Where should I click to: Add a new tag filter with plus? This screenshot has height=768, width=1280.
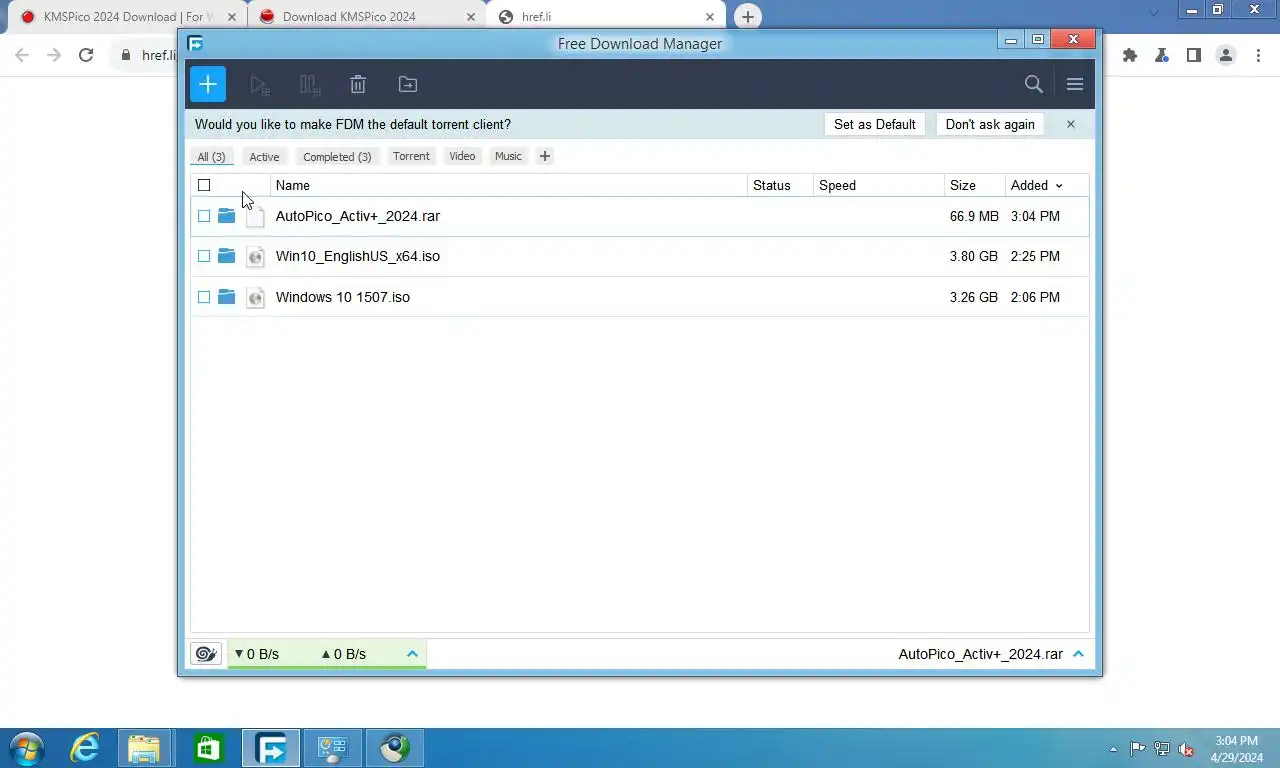[x=544, y=156]
